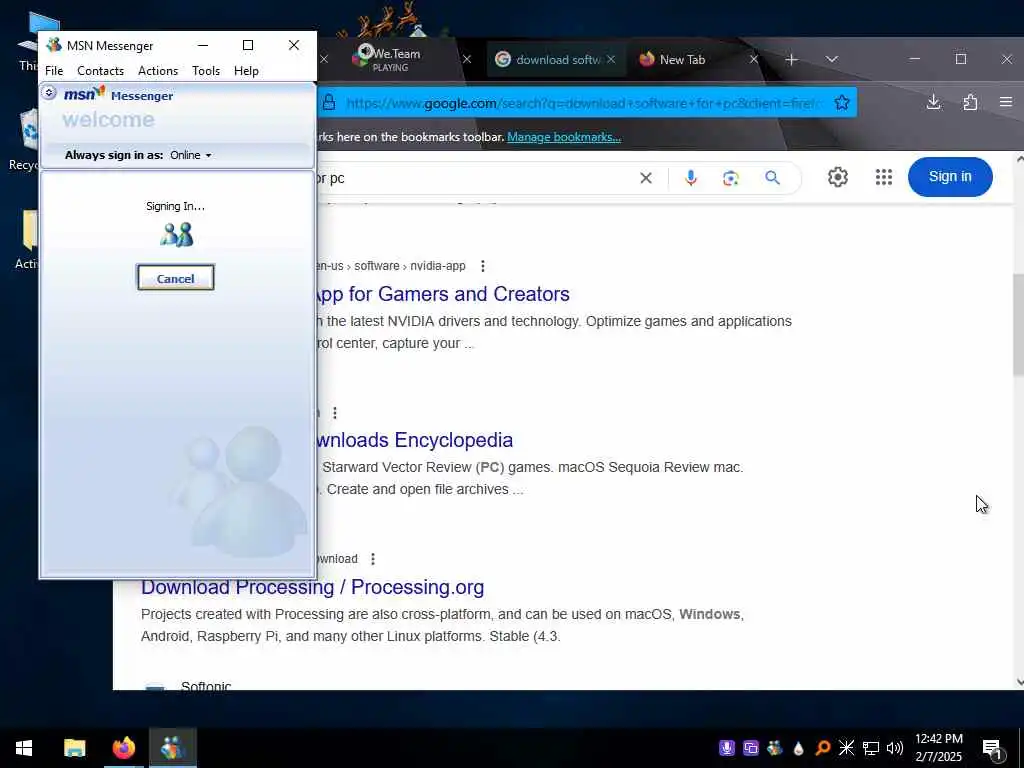The height and width of the screenshot is (768, 1024).
Task: Open more options for the nvidia-app result
Action: [483, 266]
